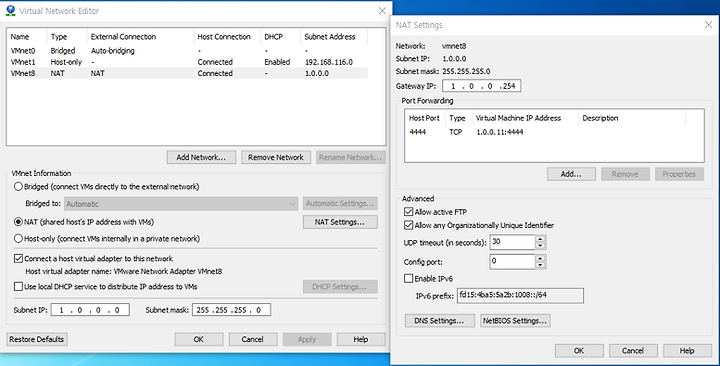Image resolution: width=720 pixels, height=366 pixels.
Task: Decrease UDP timeout with down arrow
Action: [540, 246]
